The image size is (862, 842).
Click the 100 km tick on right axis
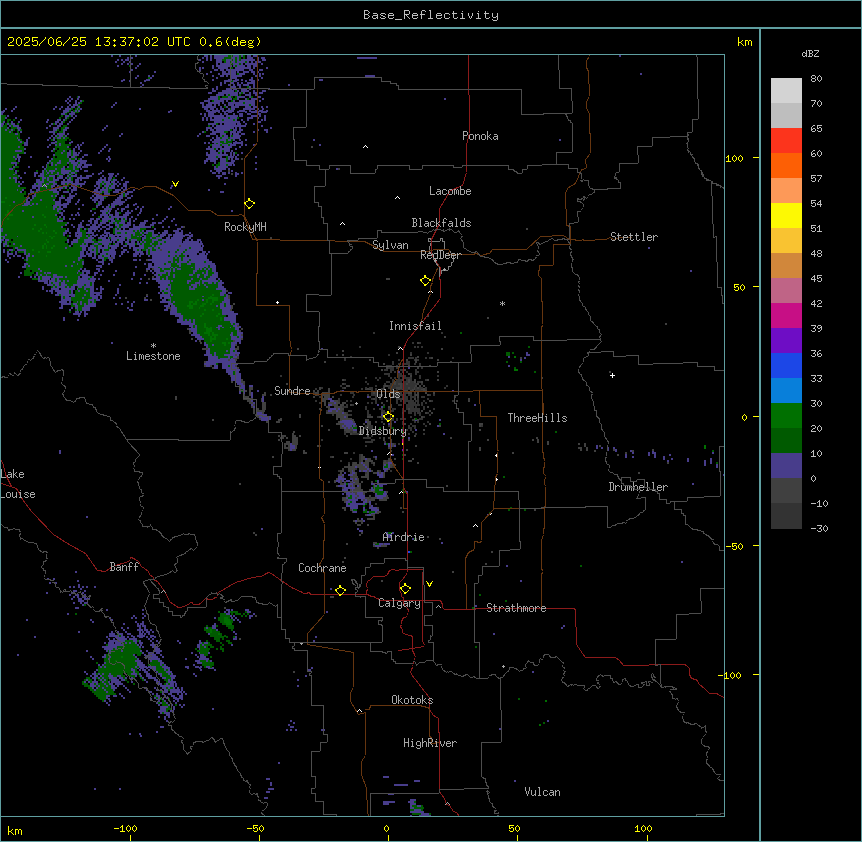[x=734, y=158]
